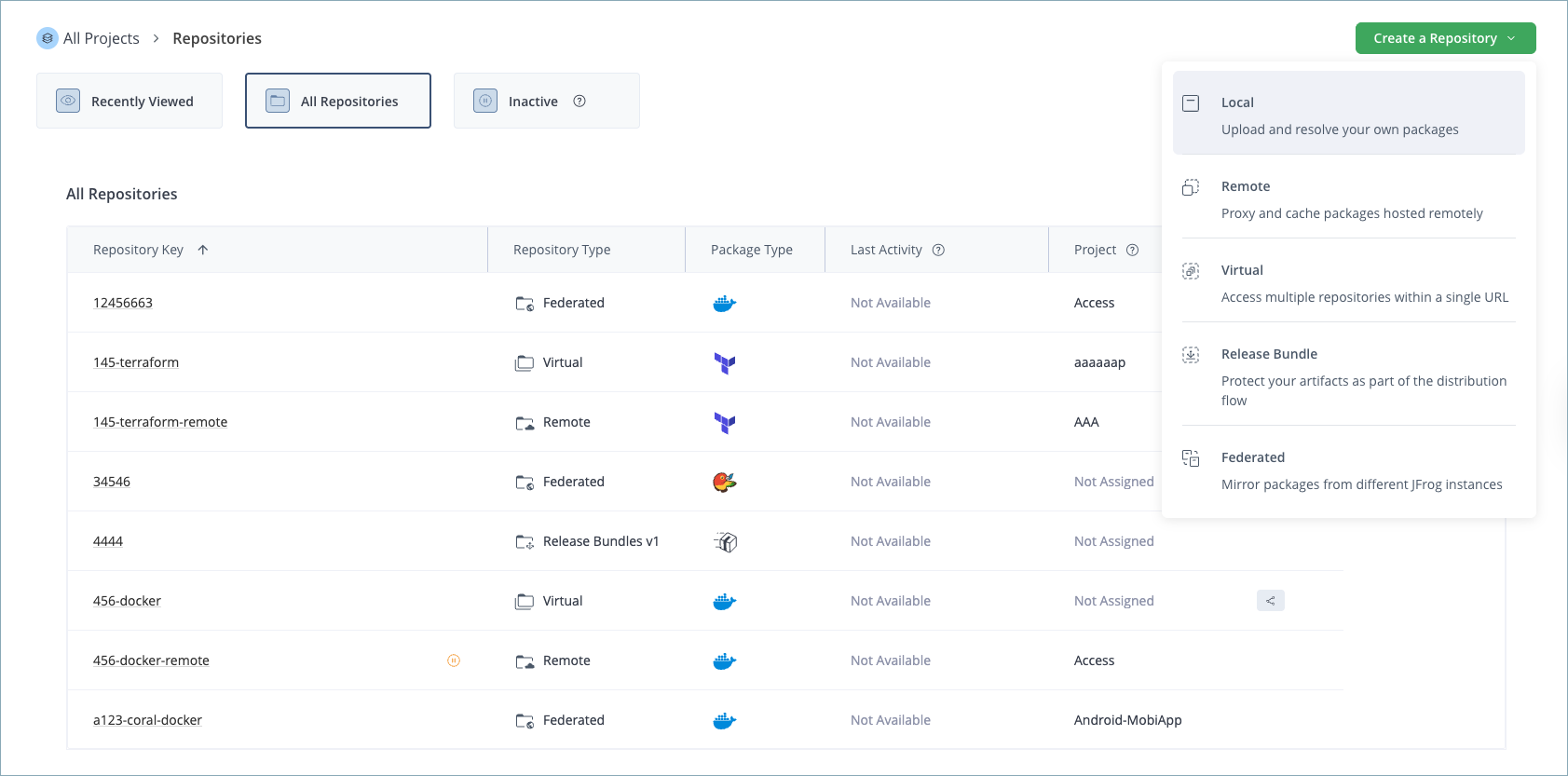
Task: Click Not Assigned in the 34546 row
Action: (x=1113, y=482)
